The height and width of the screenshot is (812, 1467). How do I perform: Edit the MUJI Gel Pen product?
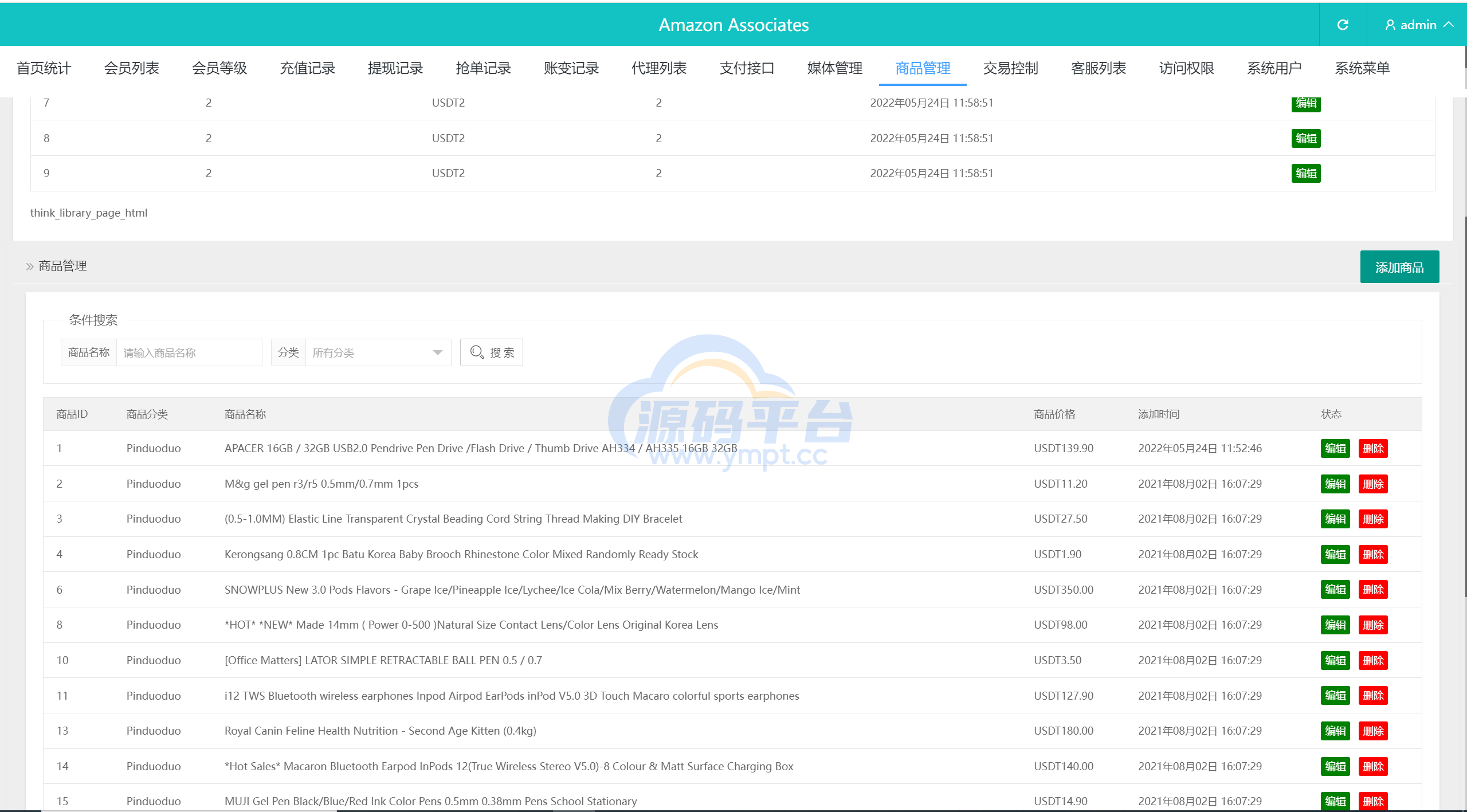tap(1335, 801)
